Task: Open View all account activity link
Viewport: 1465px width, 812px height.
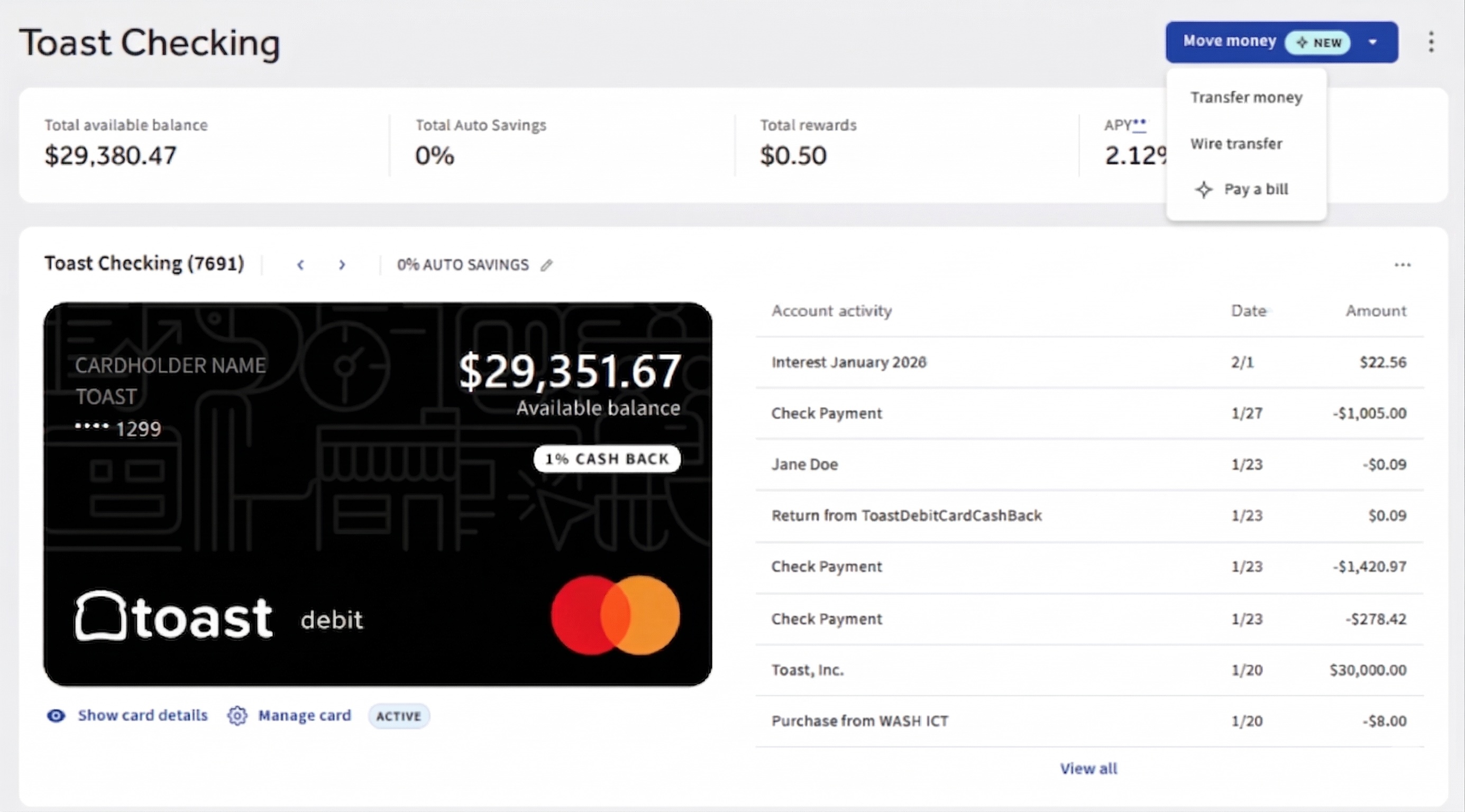Action: [1088, 769]
